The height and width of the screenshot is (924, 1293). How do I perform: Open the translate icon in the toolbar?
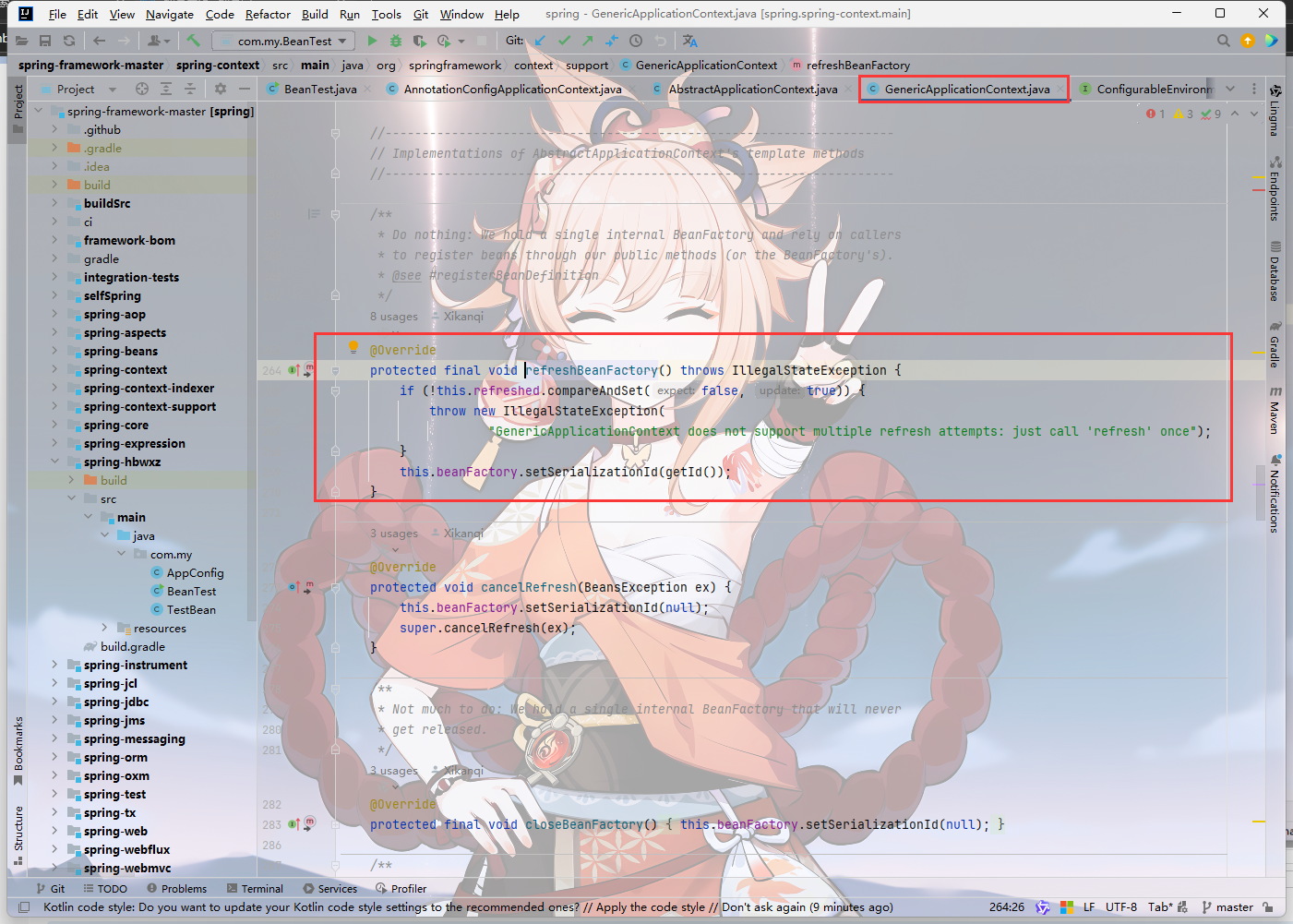tap(690, 41)
